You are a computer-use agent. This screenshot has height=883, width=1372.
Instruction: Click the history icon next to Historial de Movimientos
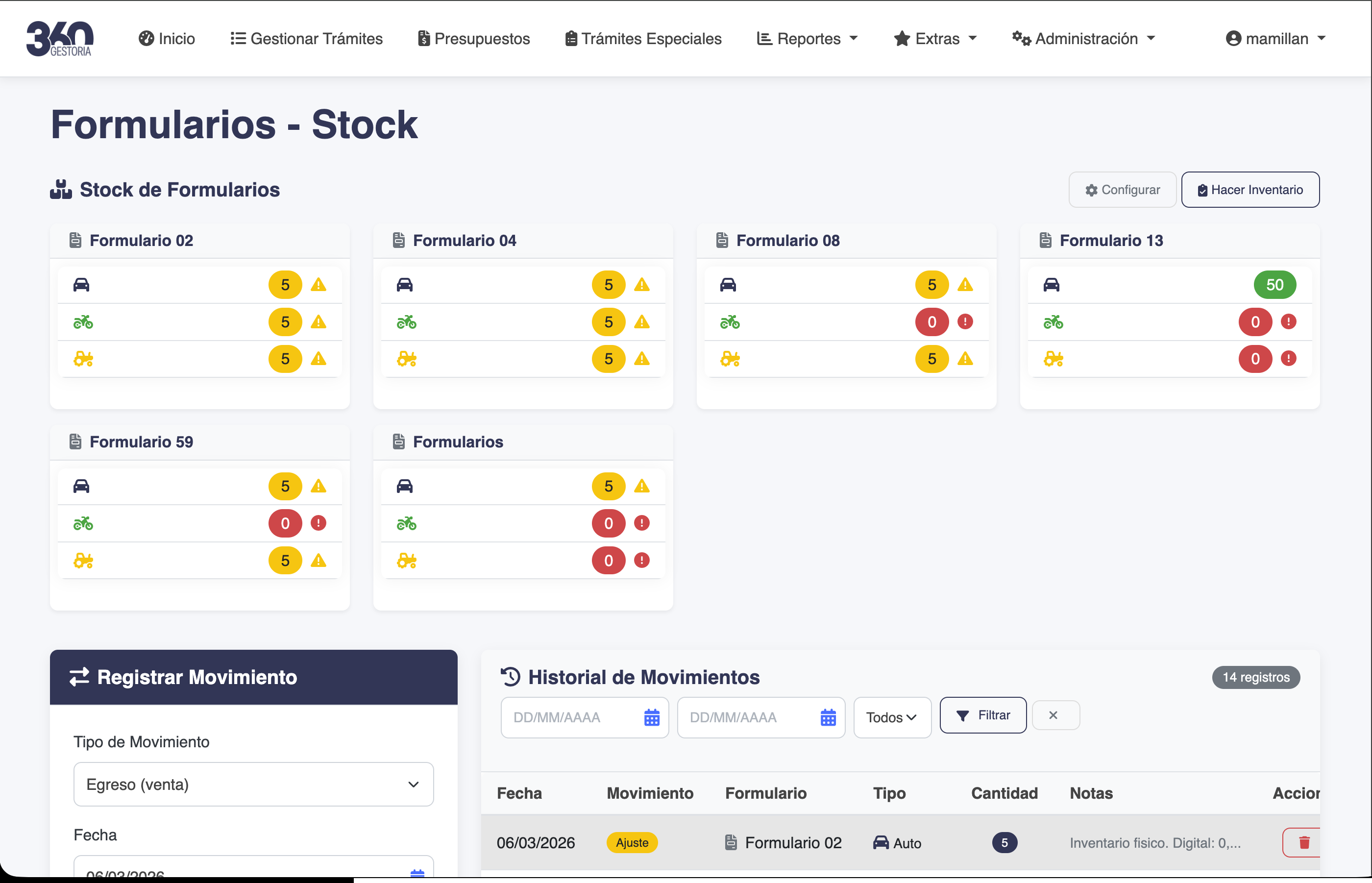(510, 677)
